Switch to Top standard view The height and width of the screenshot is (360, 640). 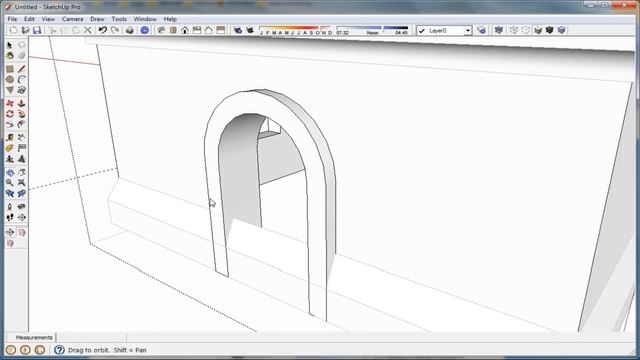pos(173,30)
